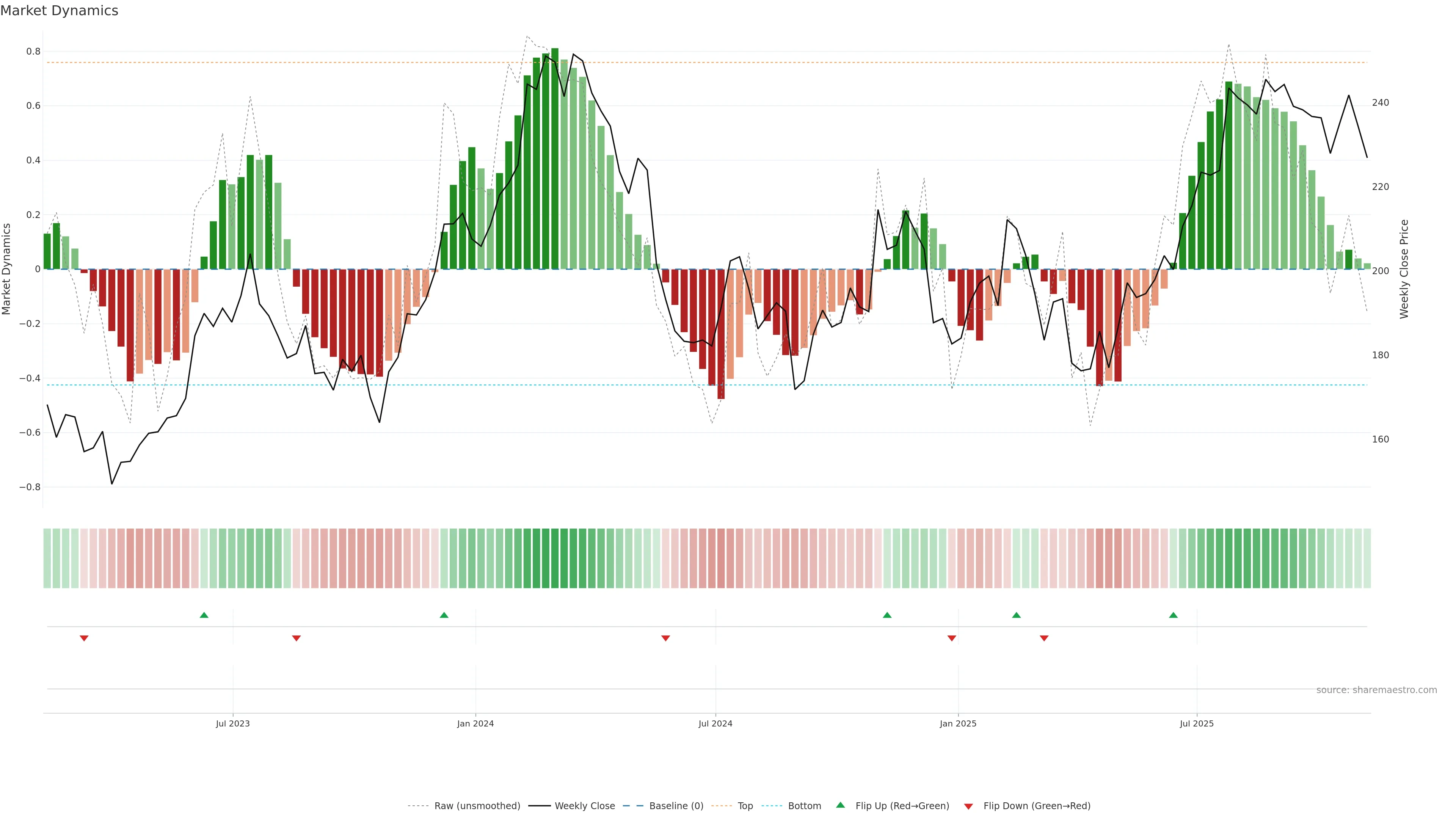Click the green Flip Up triangle before Jul 2023

(x=204, y=615)
